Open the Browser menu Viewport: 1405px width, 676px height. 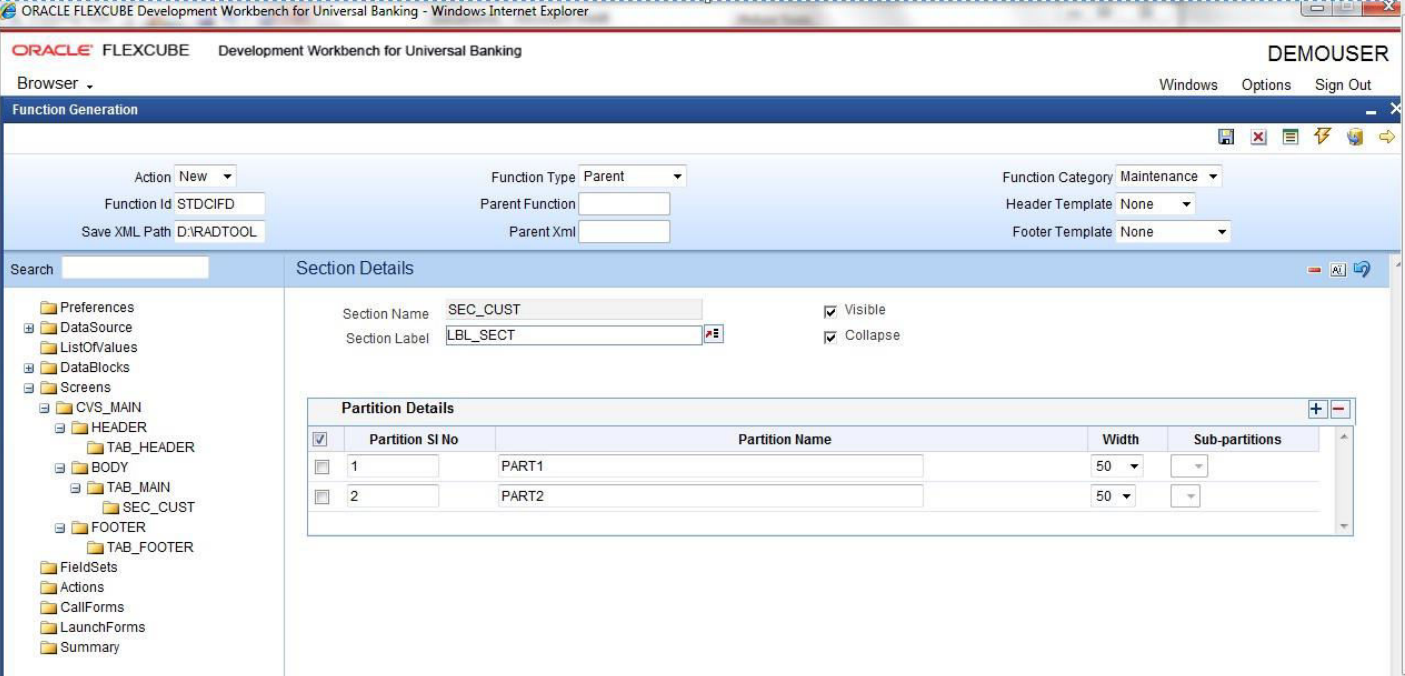click(x=55, y=84)
